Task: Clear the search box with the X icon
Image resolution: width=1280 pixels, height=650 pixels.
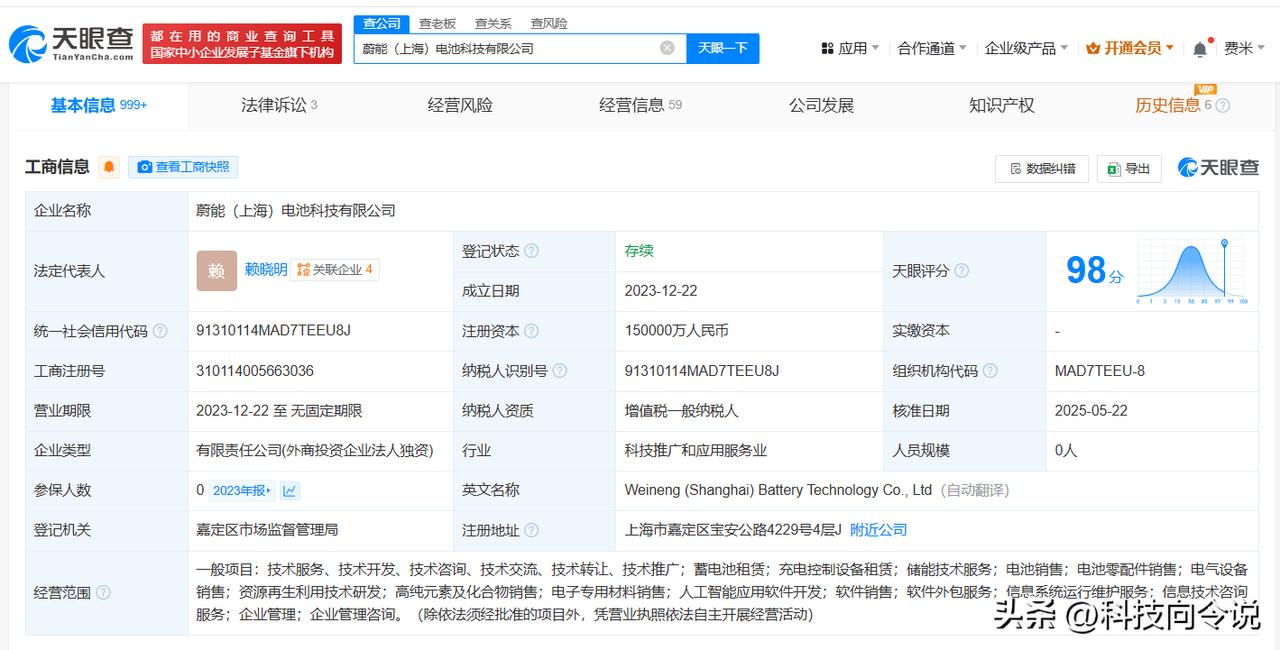Action: point(667,48)
